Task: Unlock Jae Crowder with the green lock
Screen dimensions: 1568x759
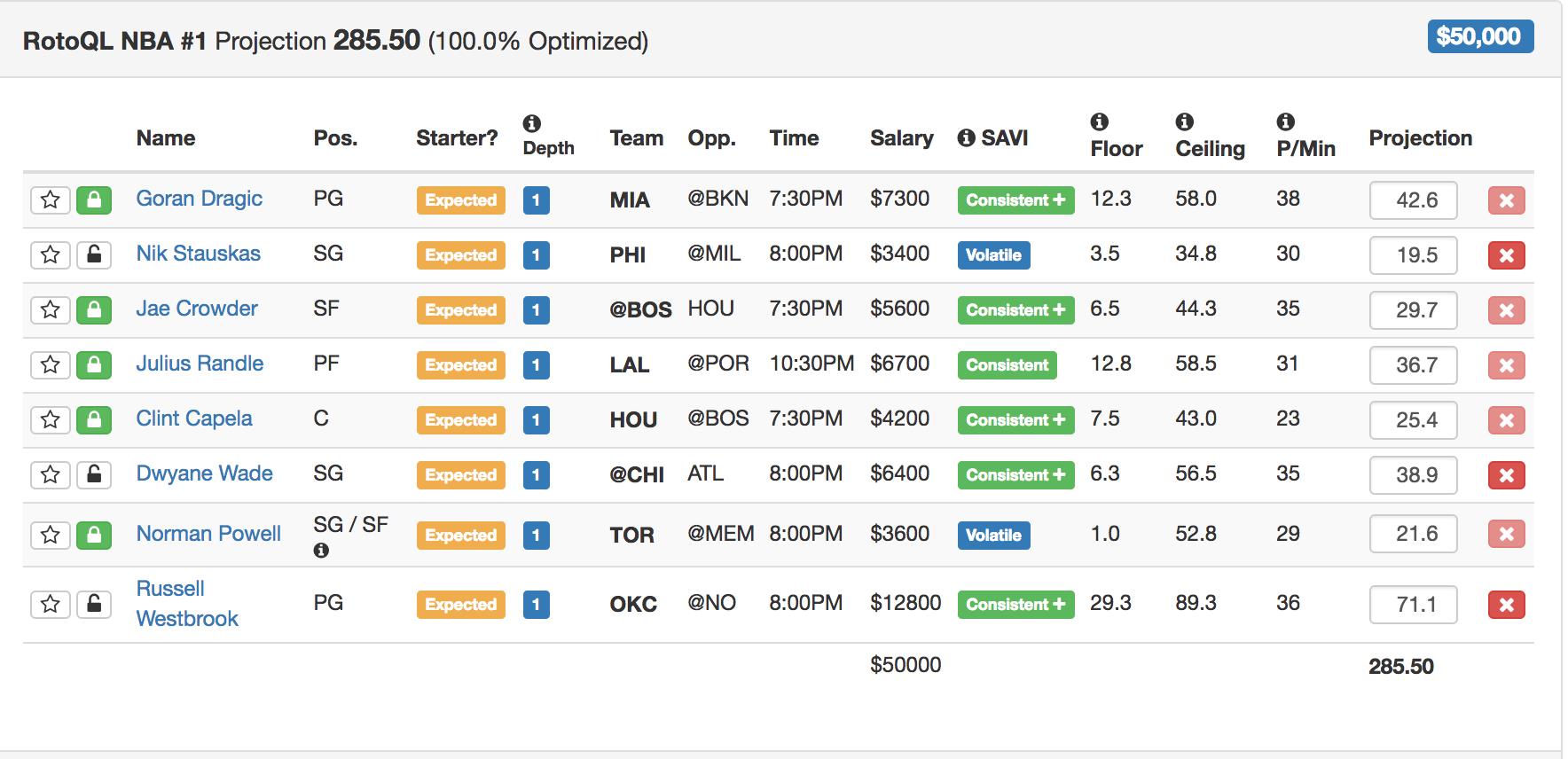Action: (x=94, y=310)
